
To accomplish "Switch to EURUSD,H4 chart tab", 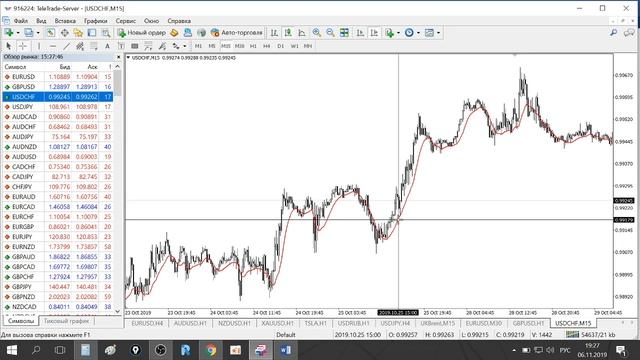I will (x=147, y=323).
